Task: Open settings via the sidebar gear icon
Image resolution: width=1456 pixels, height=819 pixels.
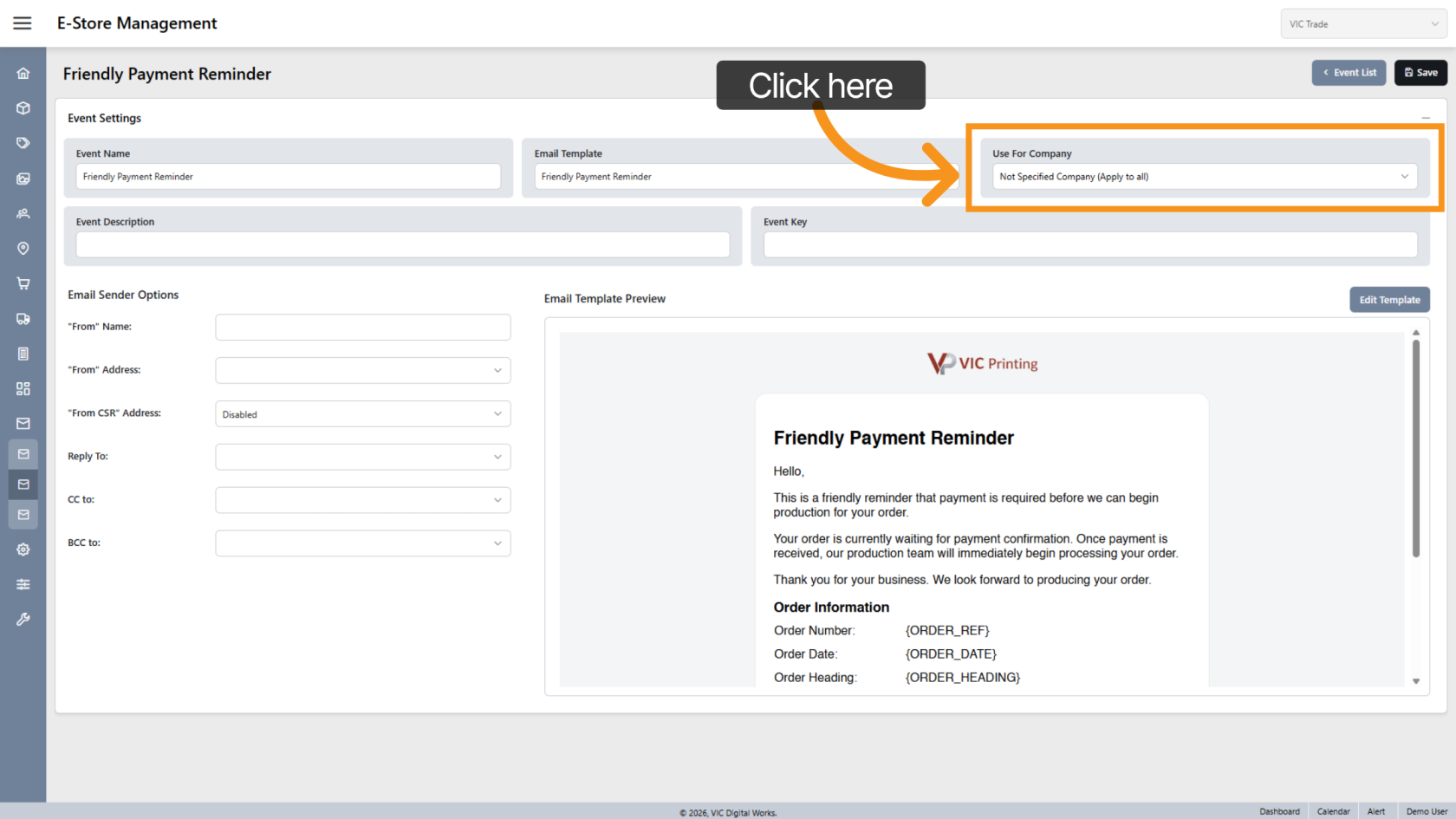Action: (x=23, y=549)
